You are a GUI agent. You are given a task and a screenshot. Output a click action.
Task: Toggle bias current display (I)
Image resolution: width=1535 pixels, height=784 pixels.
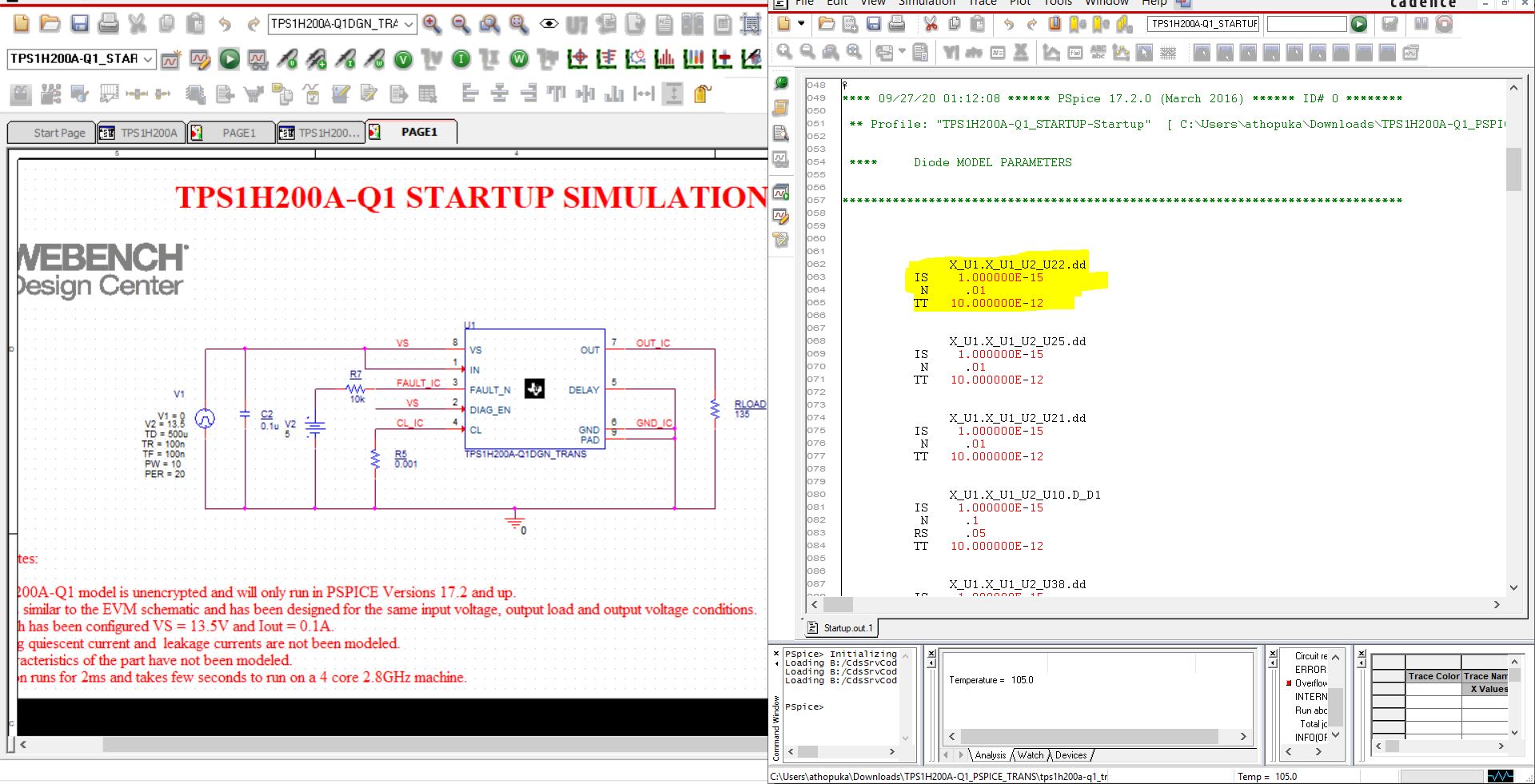pyautogui.click(x=461, y=59)
